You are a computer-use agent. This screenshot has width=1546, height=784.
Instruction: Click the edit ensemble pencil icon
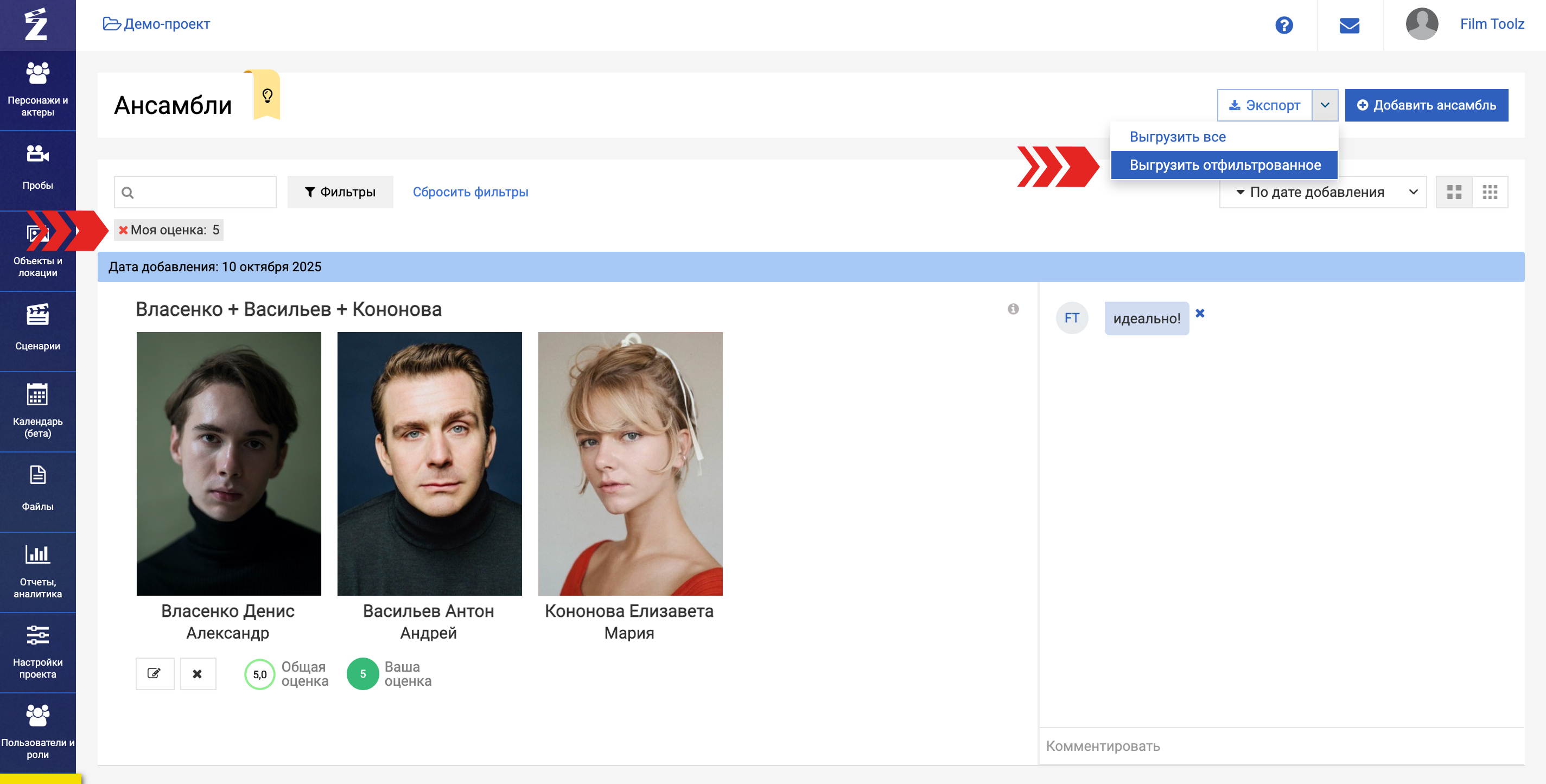pos(154,674)
